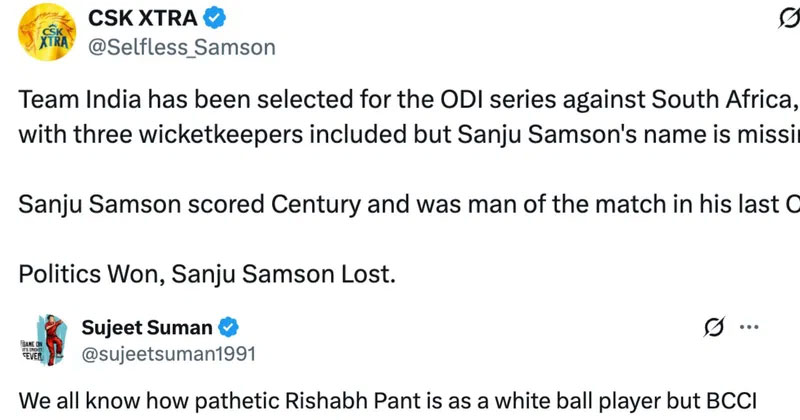Image resolution: width=800 pixels, height=420 pixels.
Task: Click the Sujeet Suman display name
Action: (146, 327)
